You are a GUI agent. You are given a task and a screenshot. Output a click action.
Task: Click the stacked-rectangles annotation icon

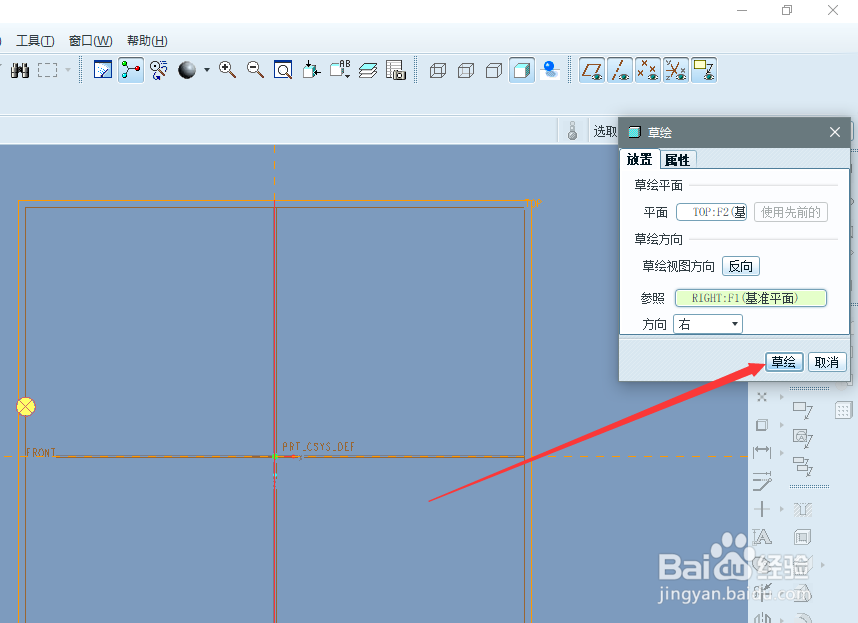803,467
